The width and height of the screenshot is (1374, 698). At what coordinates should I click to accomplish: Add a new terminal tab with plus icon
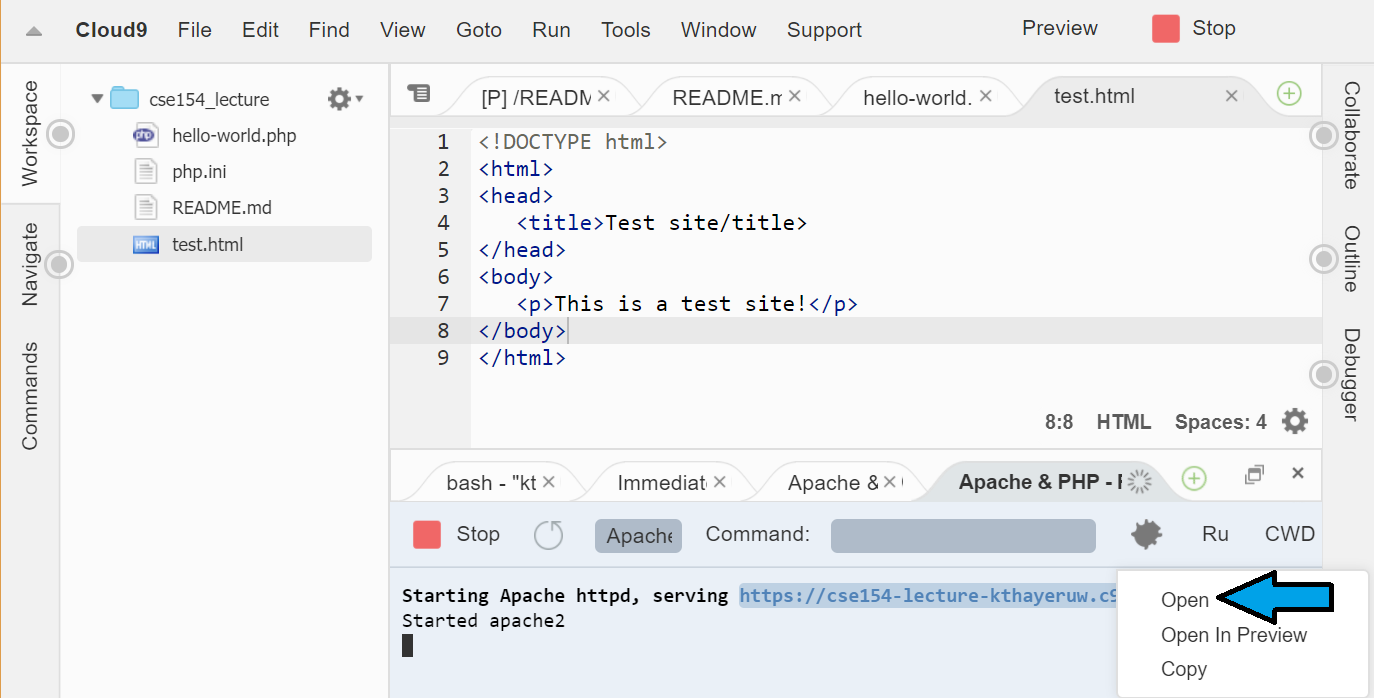pos(1193,479)
